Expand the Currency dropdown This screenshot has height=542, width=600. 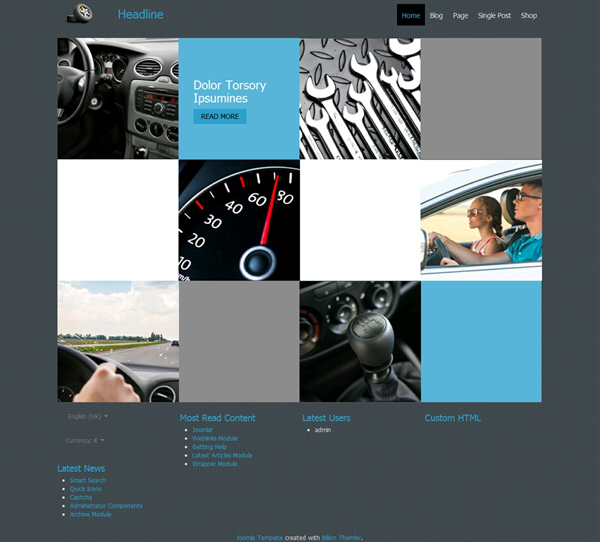point(85,440)
